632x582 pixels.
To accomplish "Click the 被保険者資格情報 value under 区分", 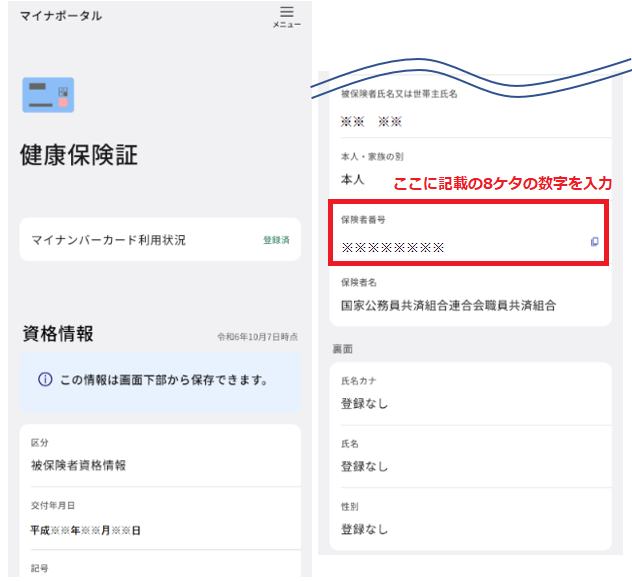I will tap(78, 465).
